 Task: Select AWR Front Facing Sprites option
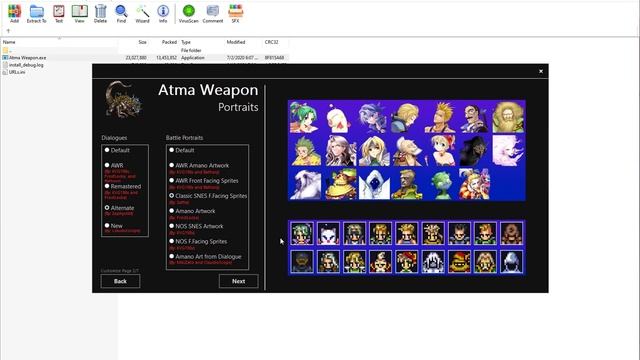coord(172,180)
